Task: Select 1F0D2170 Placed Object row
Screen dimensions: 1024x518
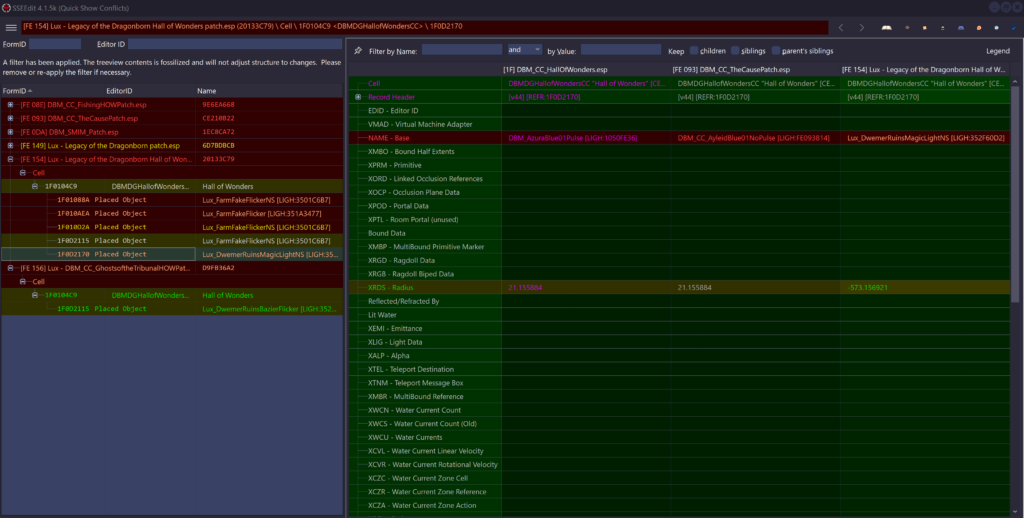Action: pos(172,254)
